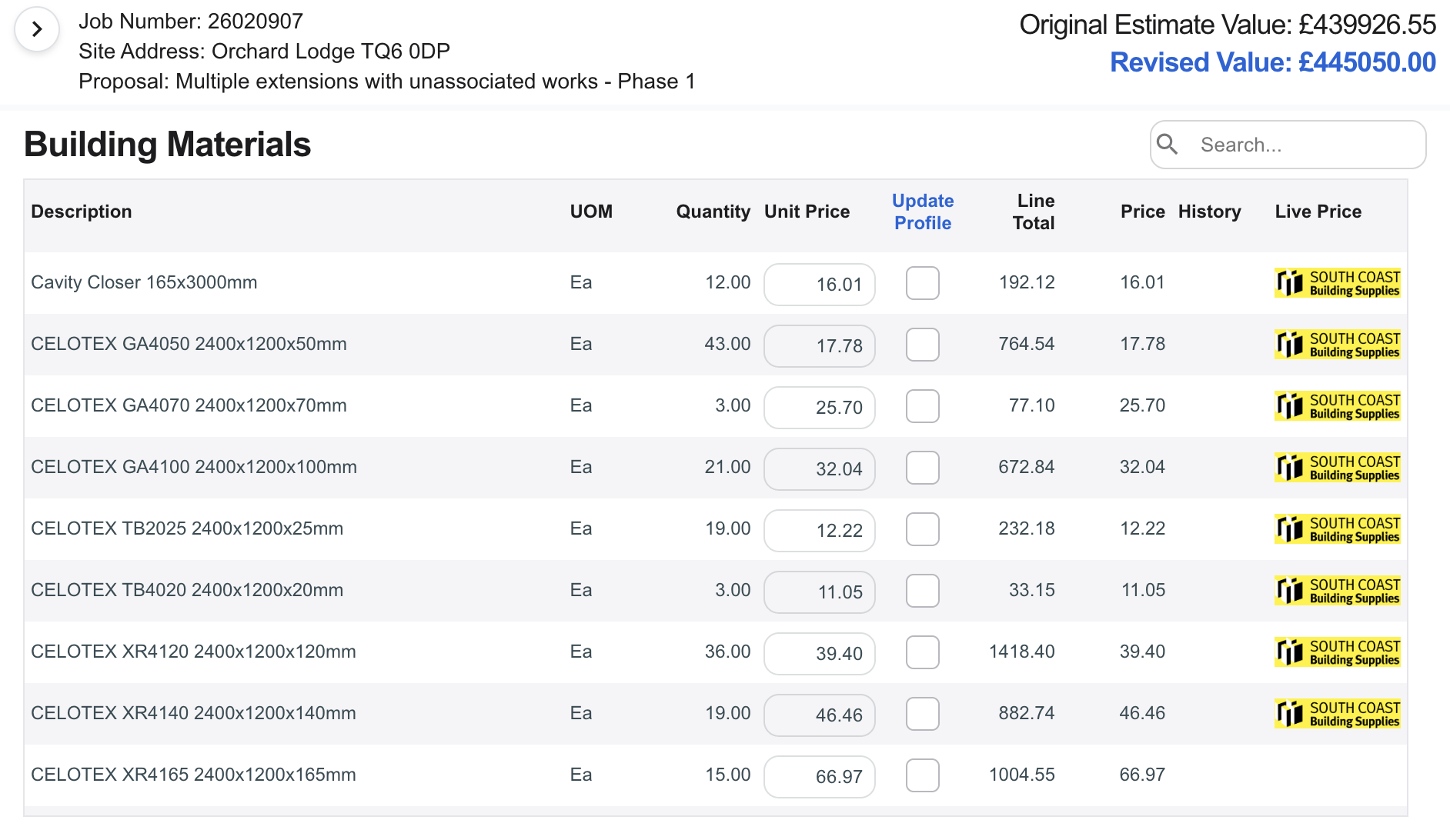The image size is (1450, 840).
Task: Edit unit price 66.97 for CELOTEX XR4165
Action: pos(820,777)
